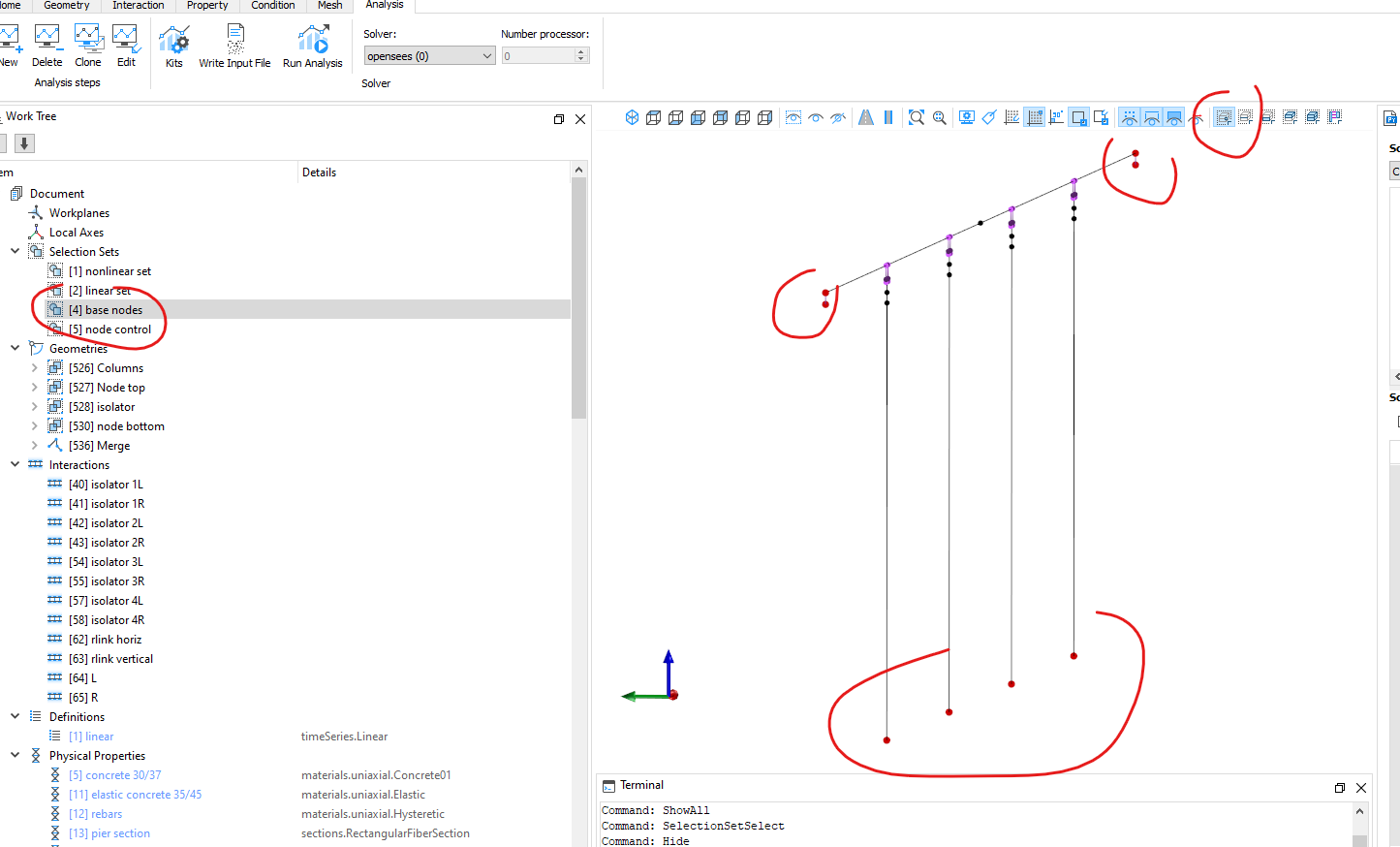Click the Write Input File icon

coord(234,39)
